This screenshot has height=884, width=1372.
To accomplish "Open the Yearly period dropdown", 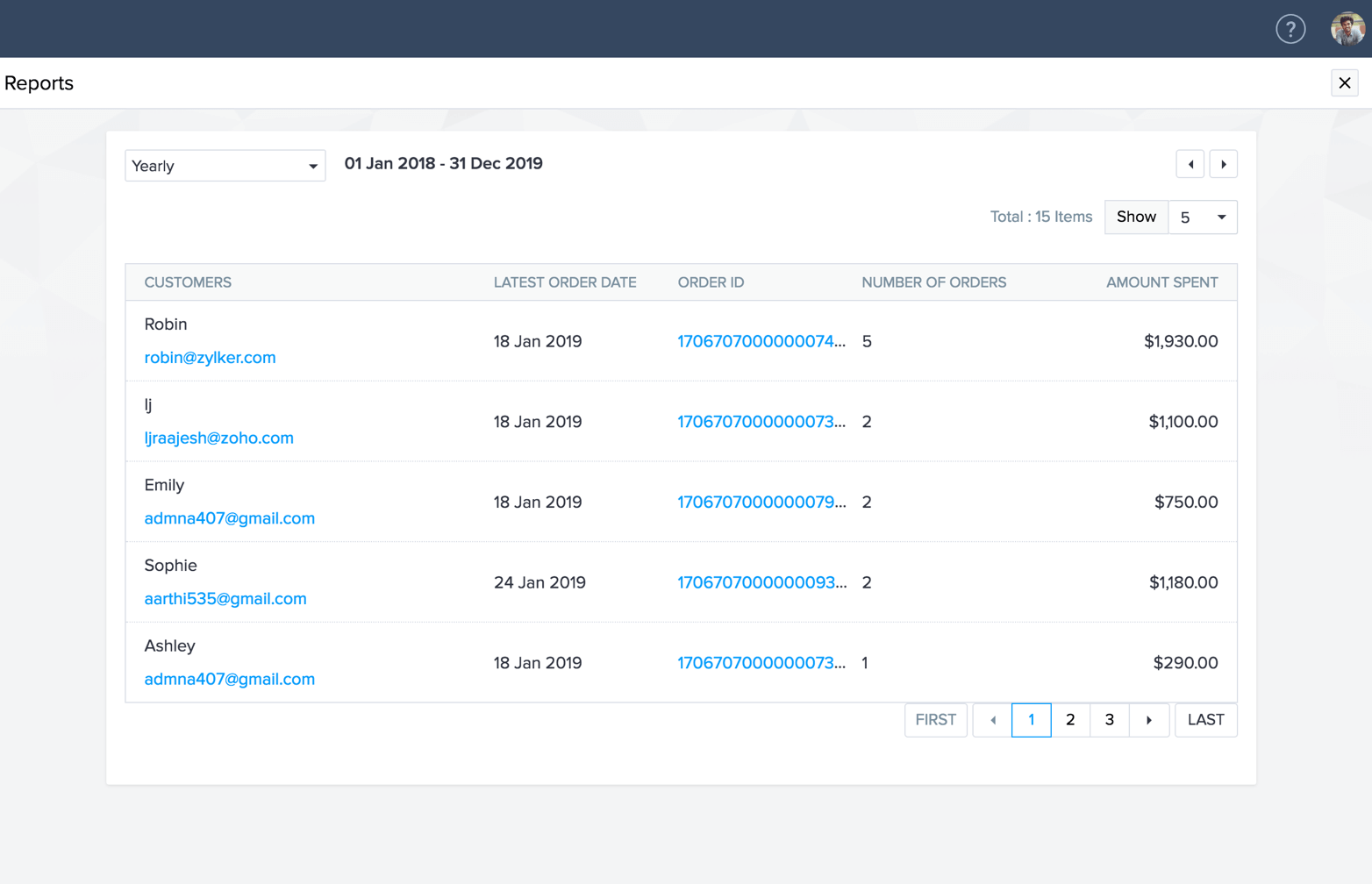I will coord(225,166).
